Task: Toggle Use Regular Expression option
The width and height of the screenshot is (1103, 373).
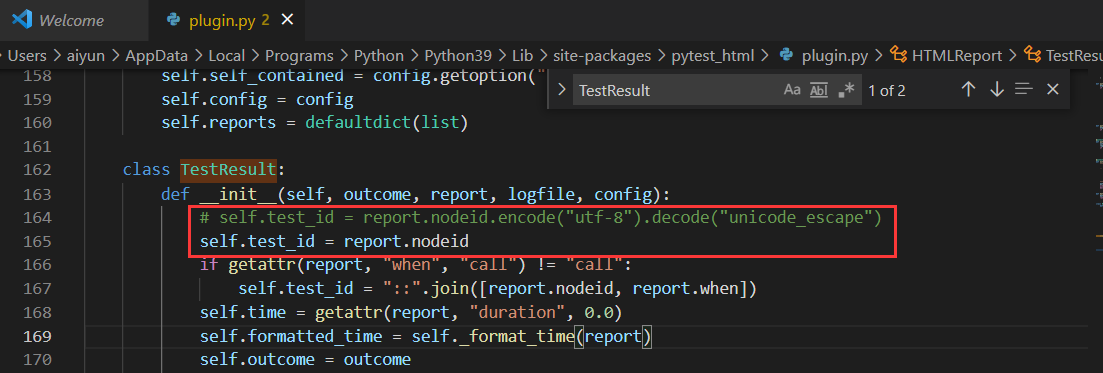Action: pos(846,90)
